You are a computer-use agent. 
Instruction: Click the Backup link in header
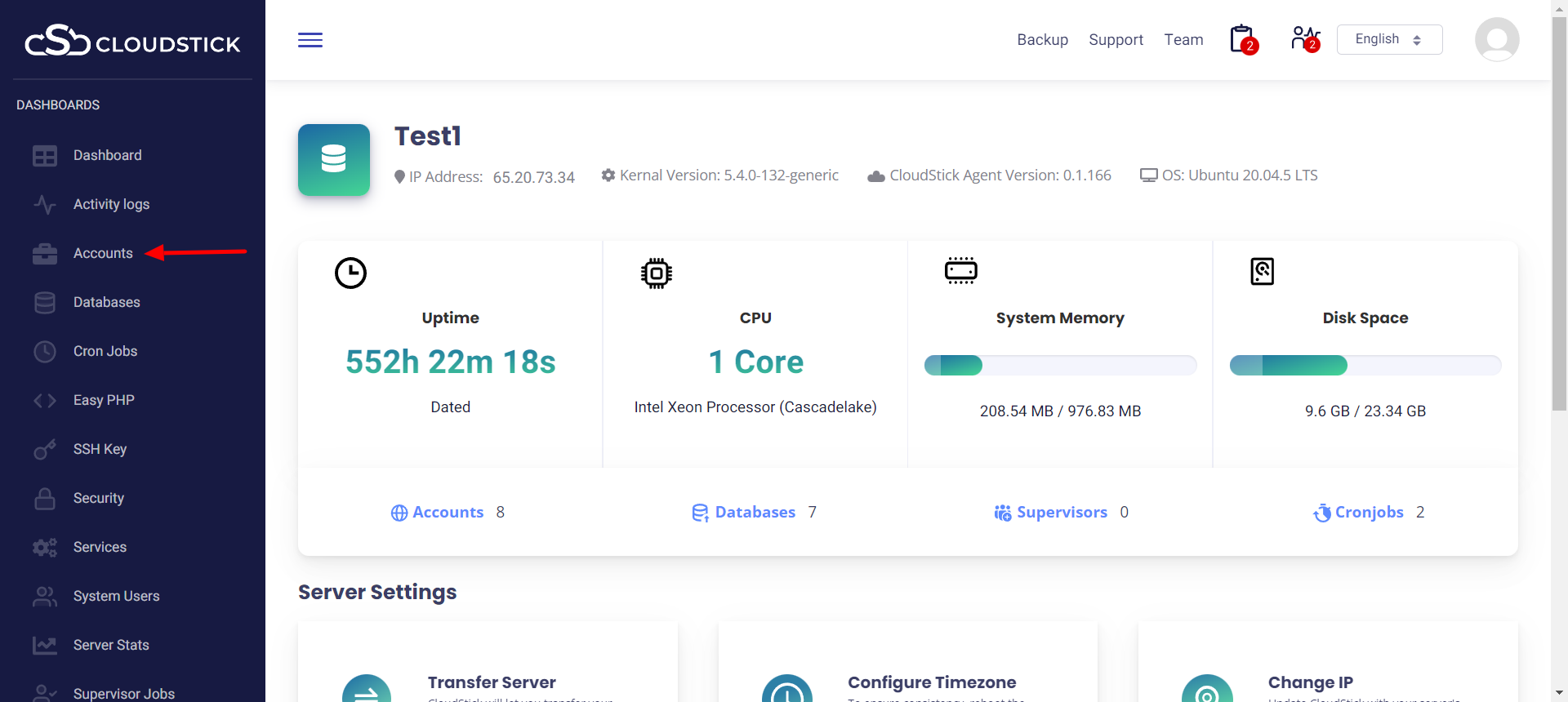[x=1042, y=40]
